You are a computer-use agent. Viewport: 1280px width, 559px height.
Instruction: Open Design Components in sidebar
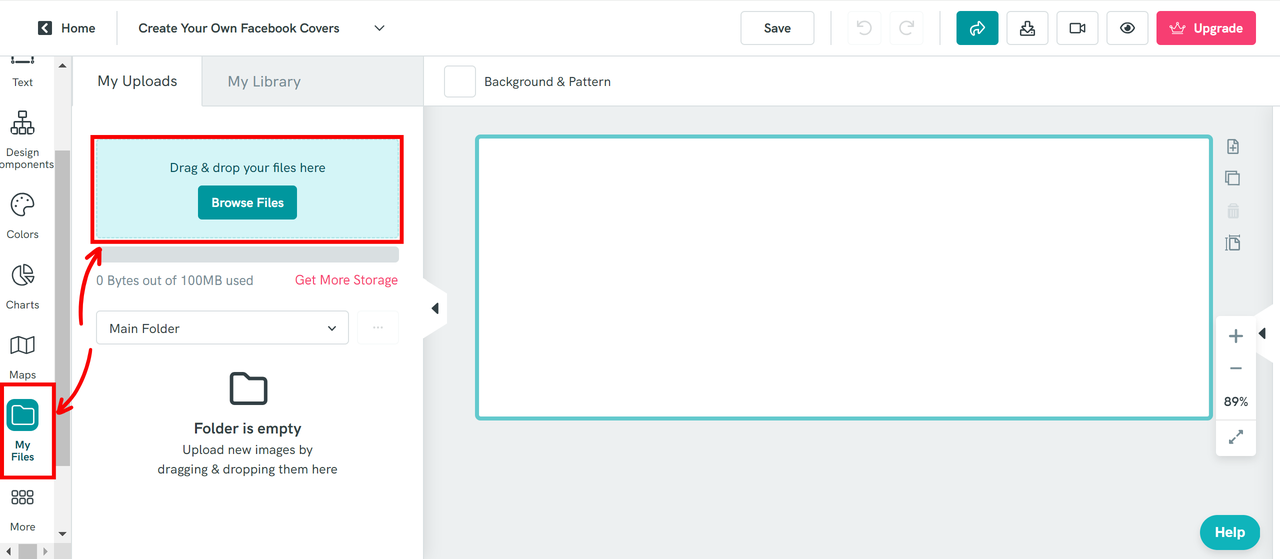pyautogui.click(x=22, y=141)
